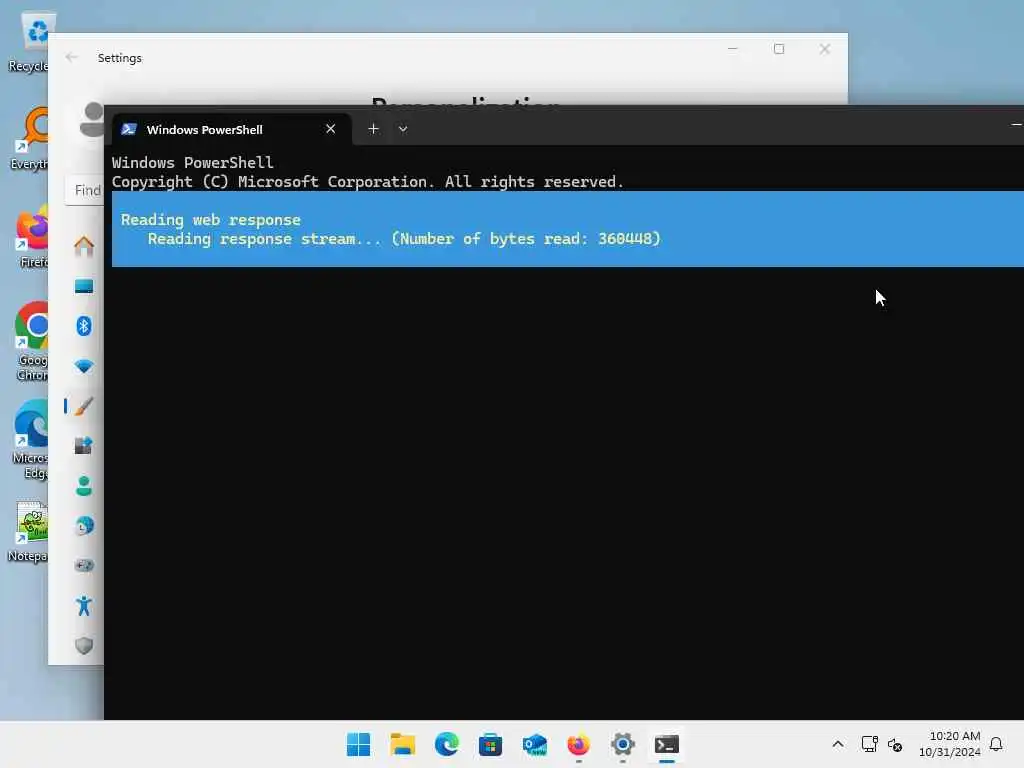The height and width of the screenshot is (768, 1024).
Task: Open Home in the Settings sidebar
Action: (x=84, y=246)
